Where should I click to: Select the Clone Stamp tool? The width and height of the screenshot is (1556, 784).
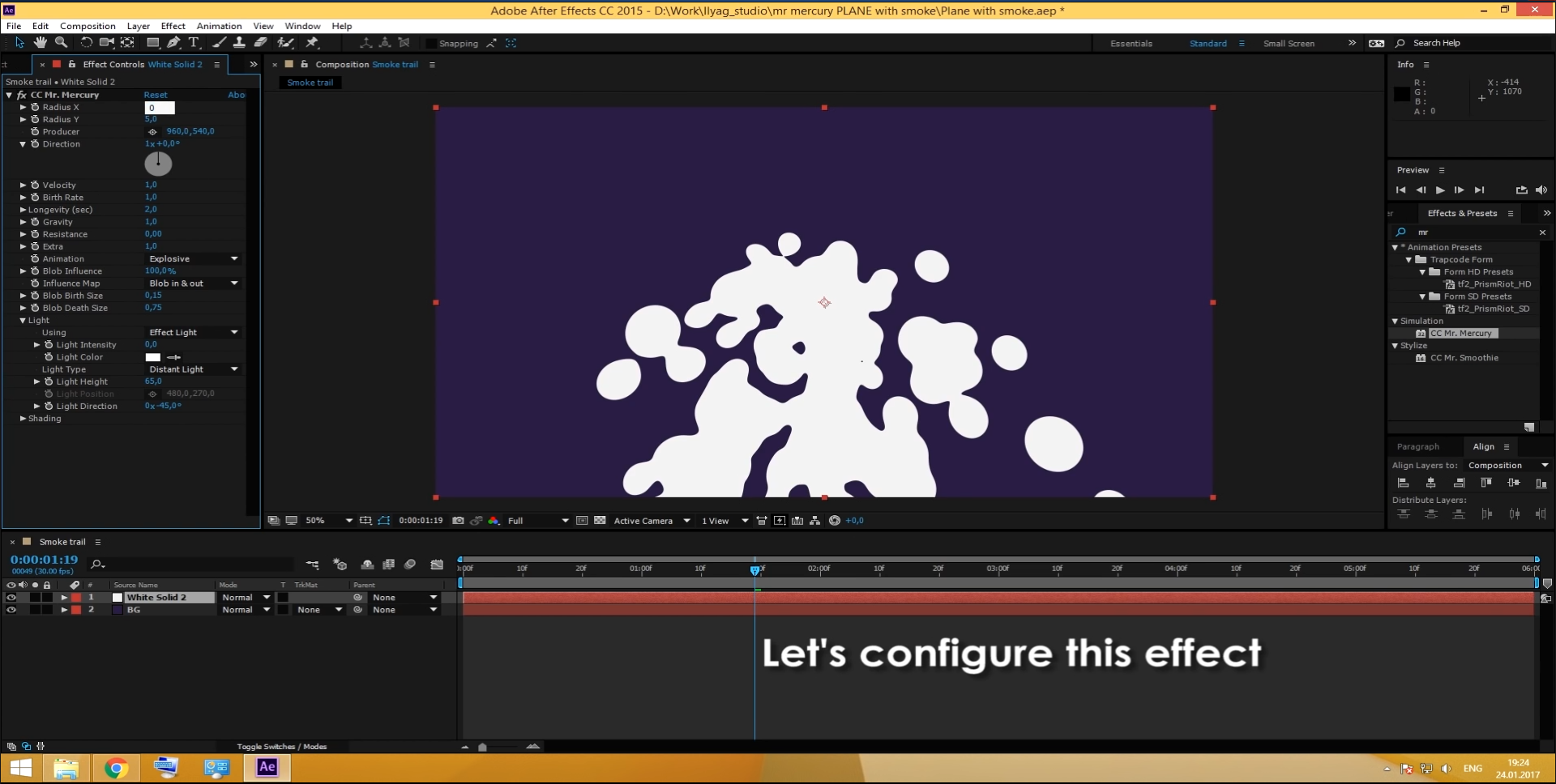pyautogui.click(x=239, y=43)
